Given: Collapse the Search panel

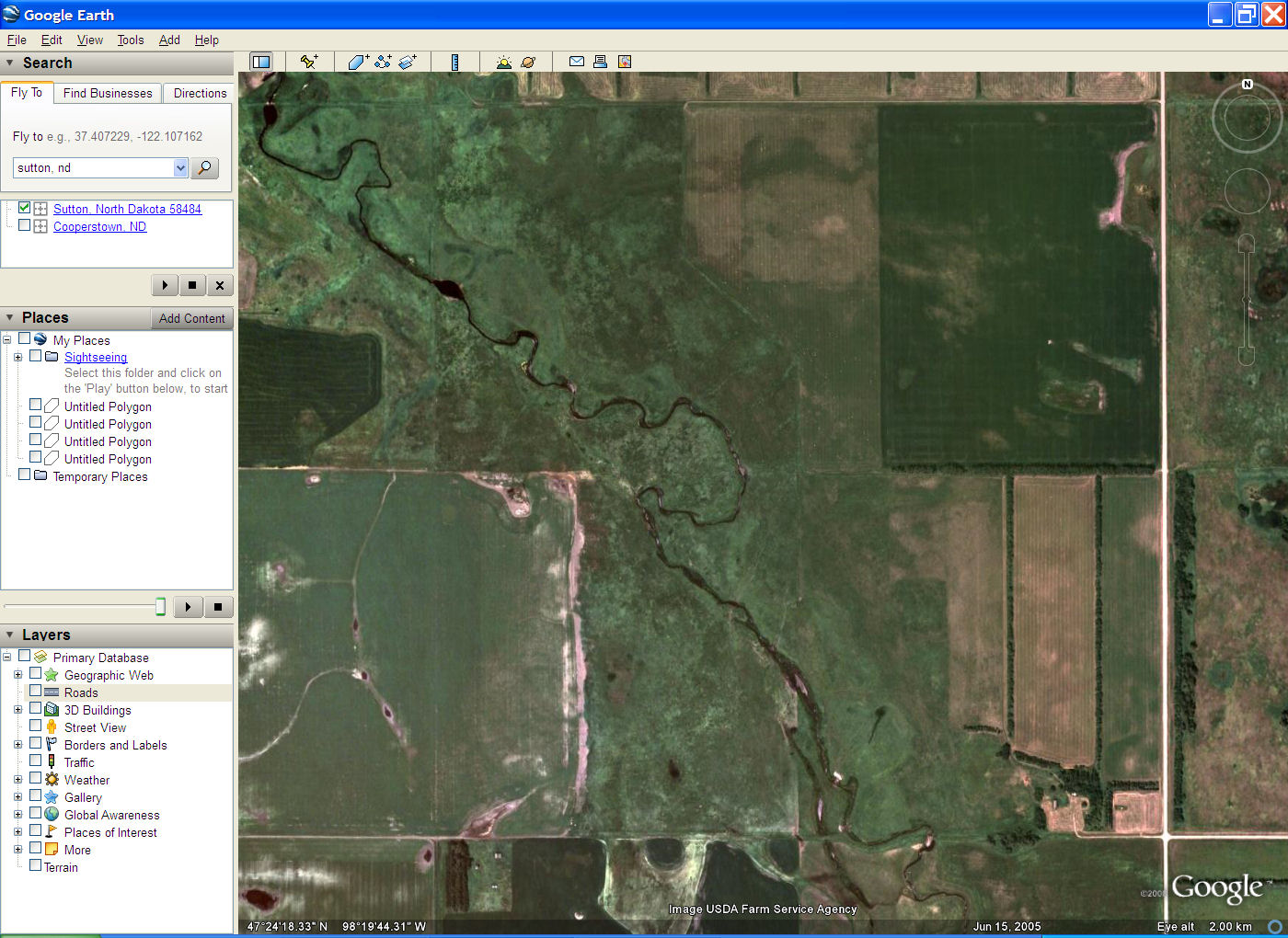Looking at the screenshot, I should [x=10, y=63].
